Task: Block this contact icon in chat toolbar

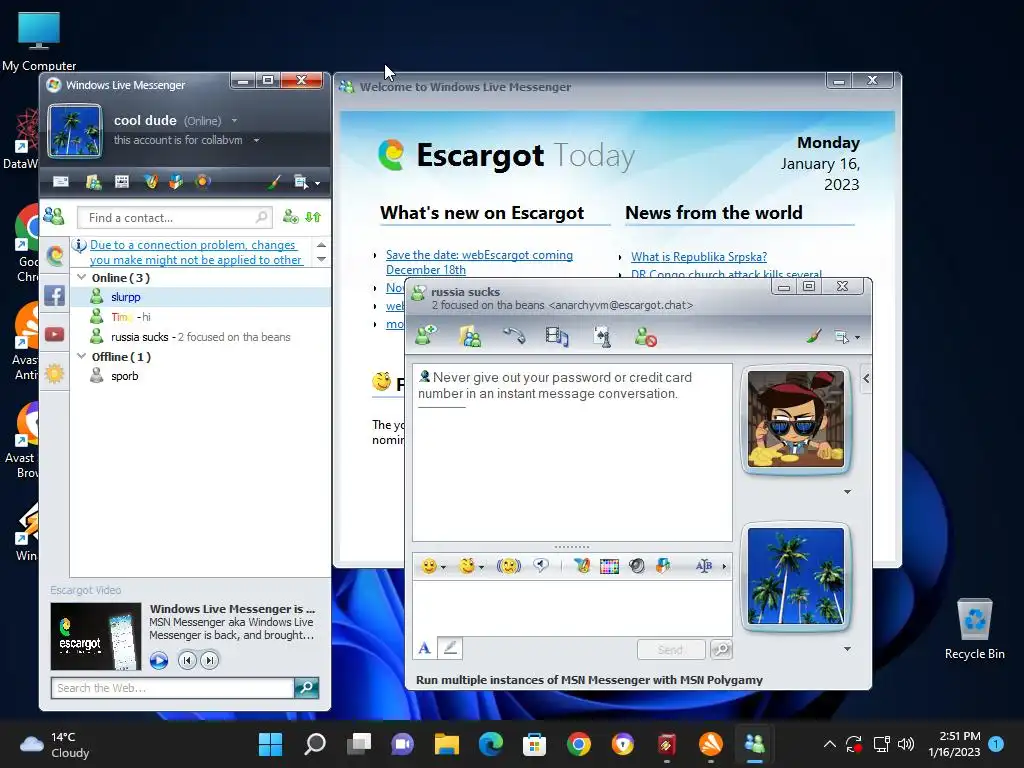Action: 645,336
